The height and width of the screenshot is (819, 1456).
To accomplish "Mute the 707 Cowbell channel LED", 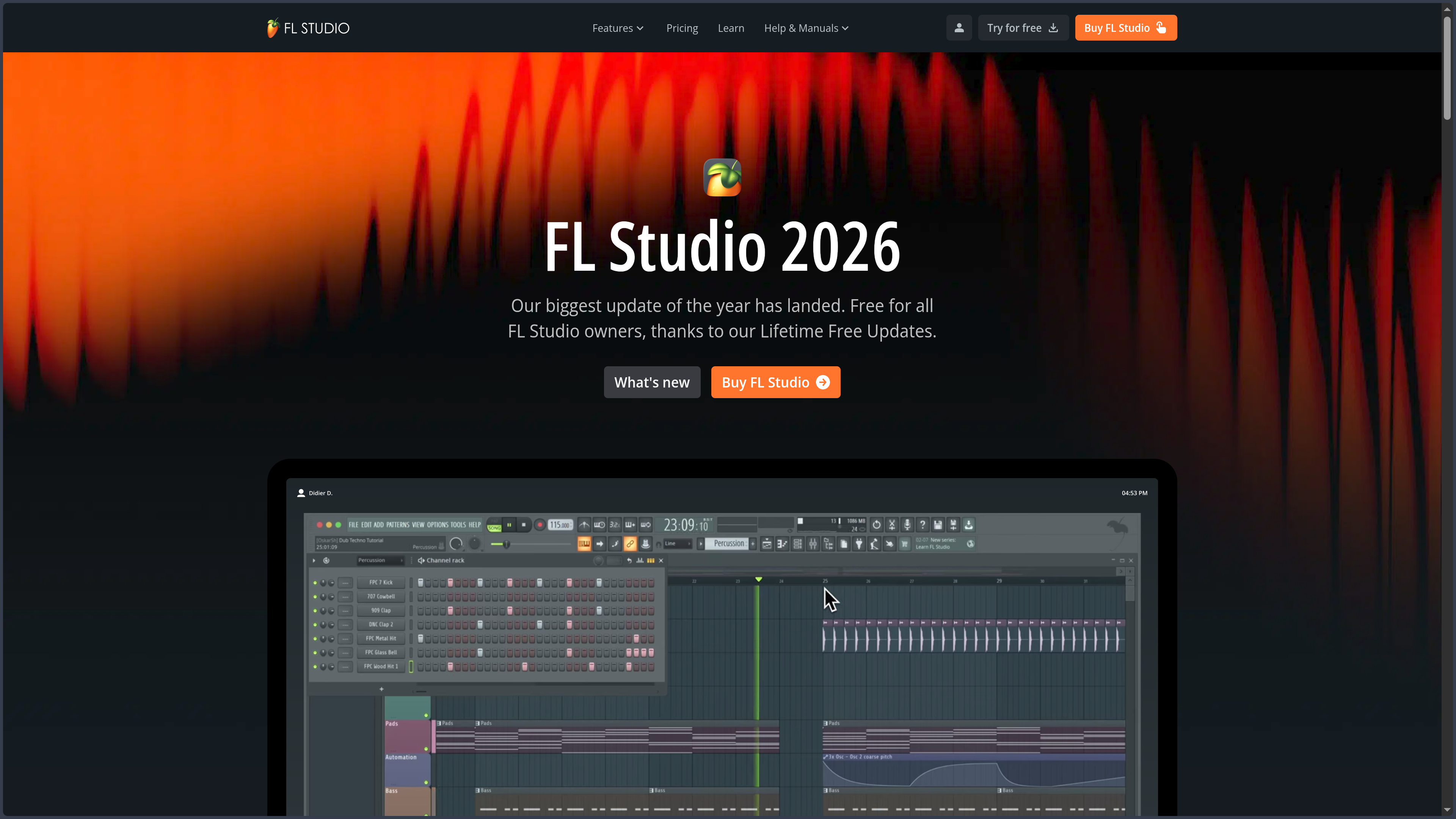I will (x=315, y=597).
